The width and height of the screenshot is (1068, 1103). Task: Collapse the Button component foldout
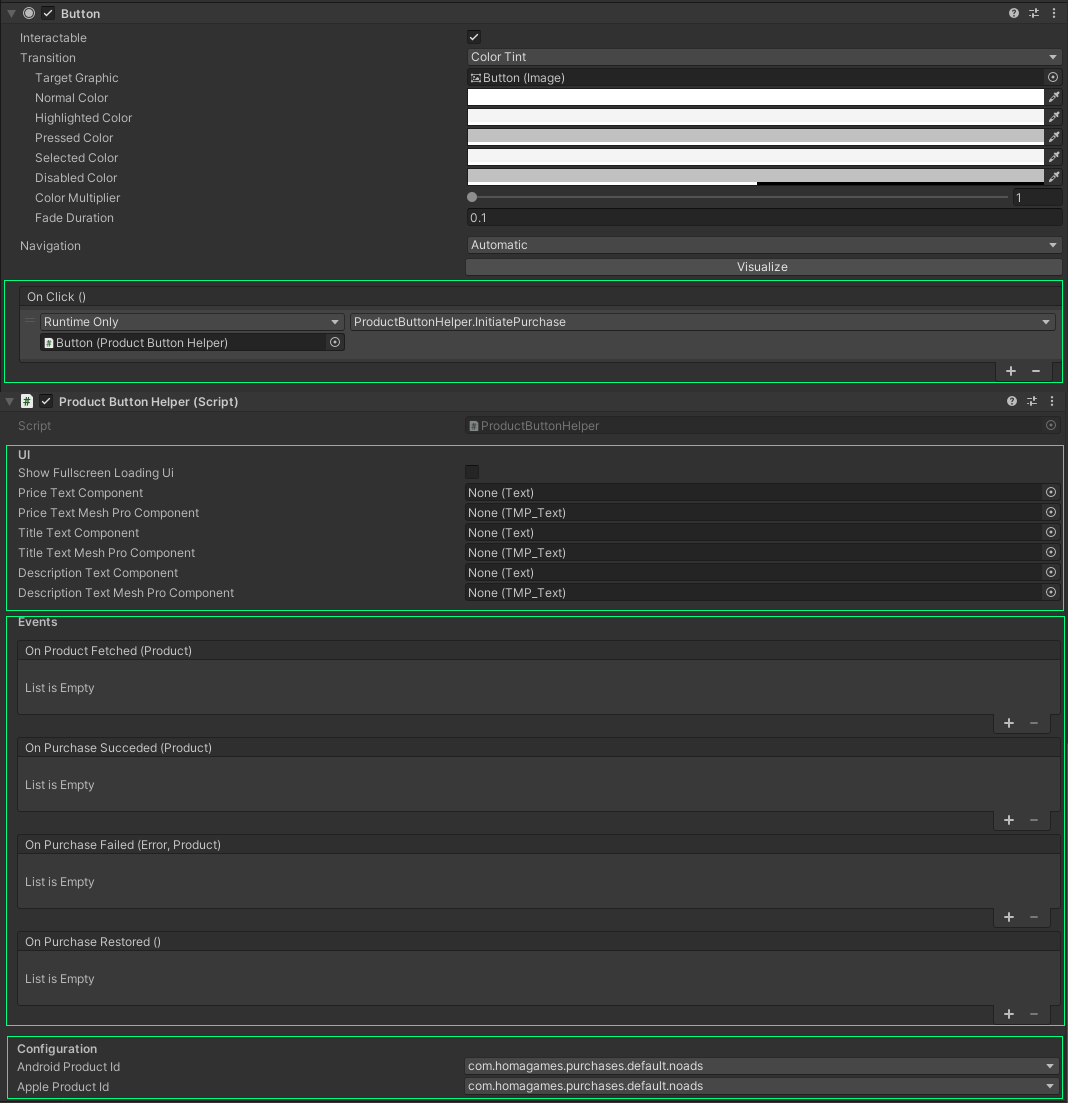pyautogui.click(x=10, y=13)
